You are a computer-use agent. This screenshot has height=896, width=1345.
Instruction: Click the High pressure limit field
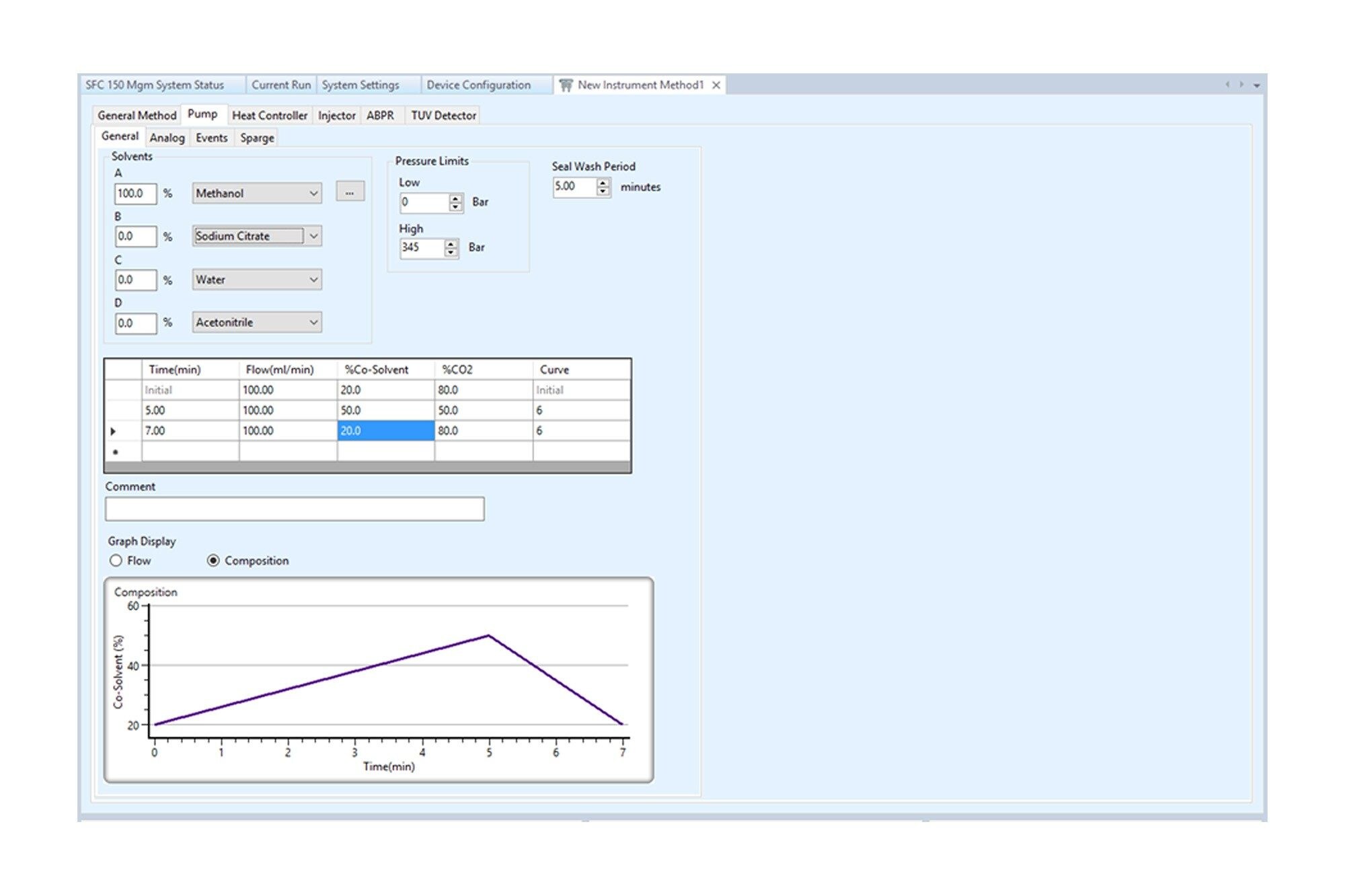422,248
